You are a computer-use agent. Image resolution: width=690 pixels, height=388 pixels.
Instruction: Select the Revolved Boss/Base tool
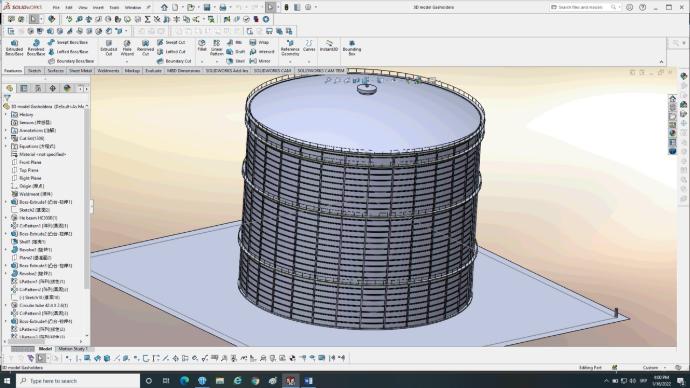tap(36, 48)
